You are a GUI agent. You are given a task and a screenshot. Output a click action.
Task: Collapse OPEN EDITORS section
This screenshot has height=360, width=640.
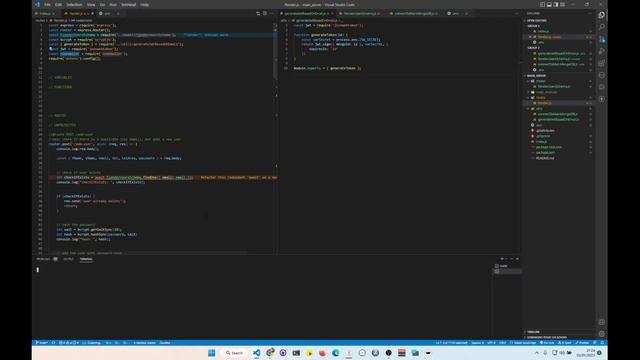[536, 20]
